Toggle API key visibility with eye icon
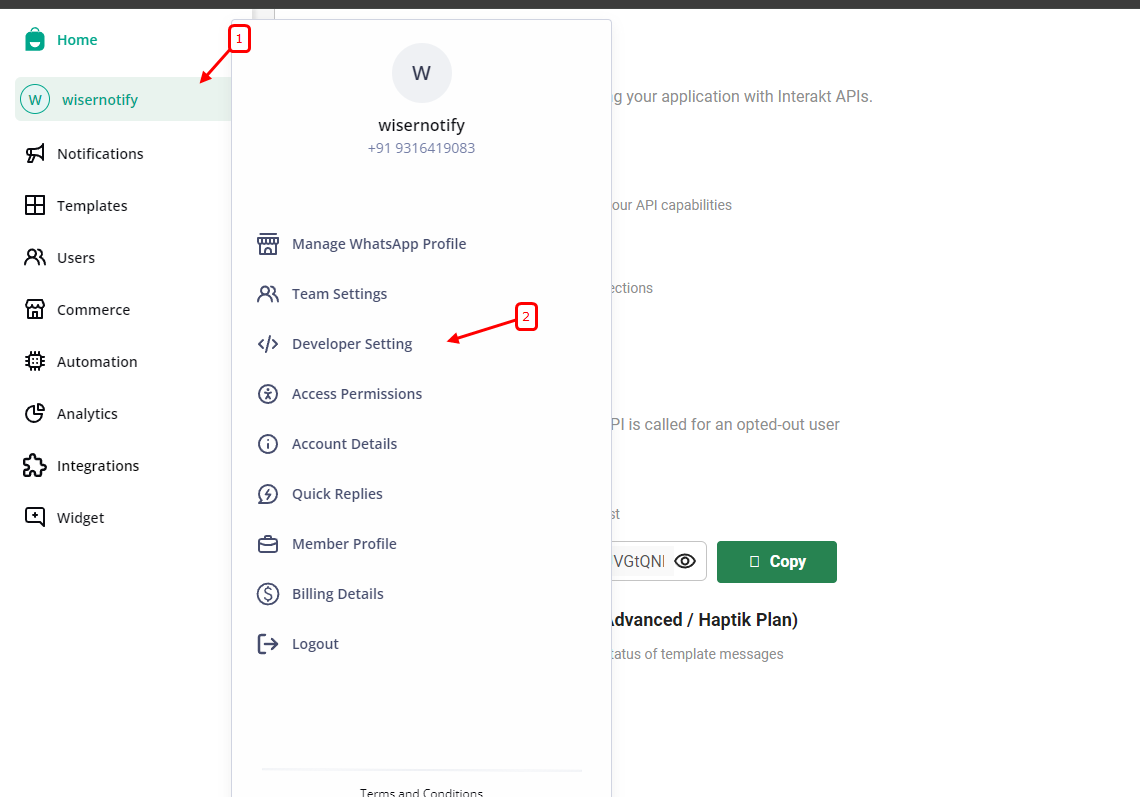Image resolution: width=1140 pixels, height=797 pixels. coord(685,561)
